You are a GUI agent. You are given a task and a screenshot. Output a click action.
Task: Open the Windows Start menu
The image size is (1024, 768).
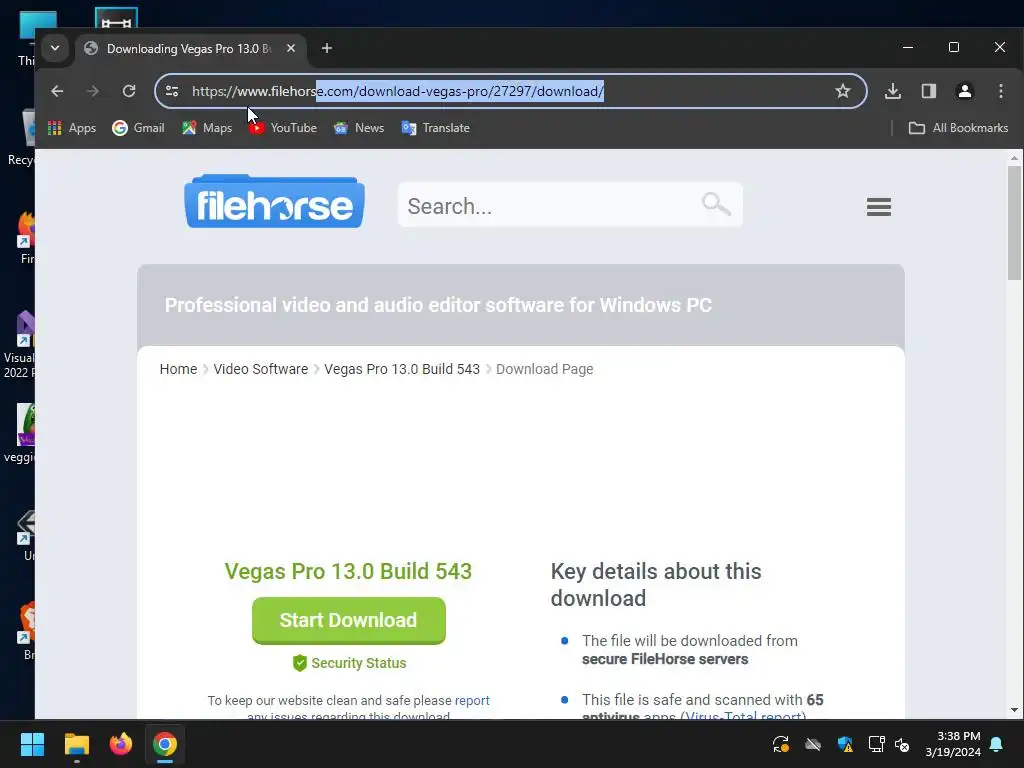click(32, 744)
